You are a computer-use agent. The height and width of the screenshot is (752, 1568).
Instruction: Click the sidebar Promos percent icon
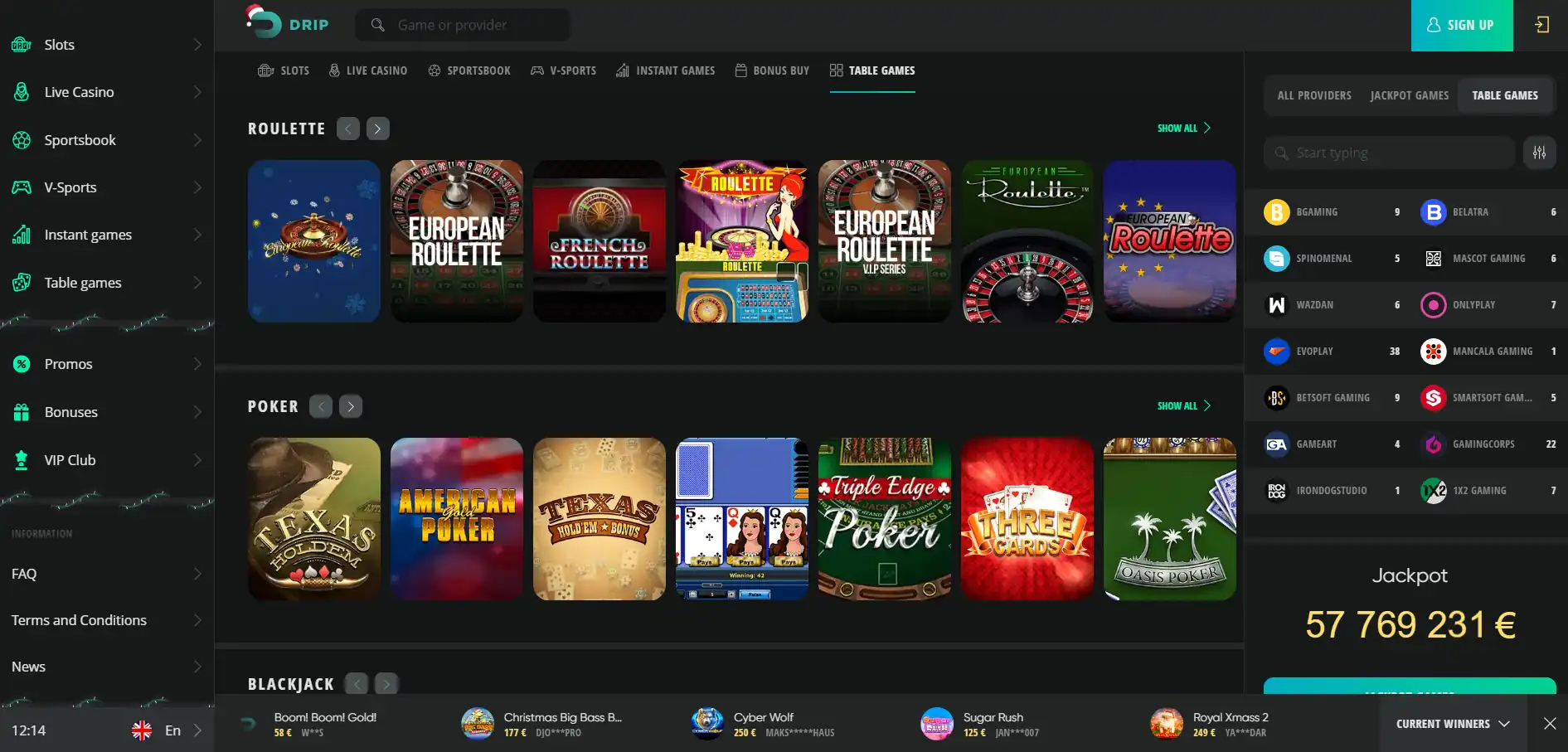22,364
